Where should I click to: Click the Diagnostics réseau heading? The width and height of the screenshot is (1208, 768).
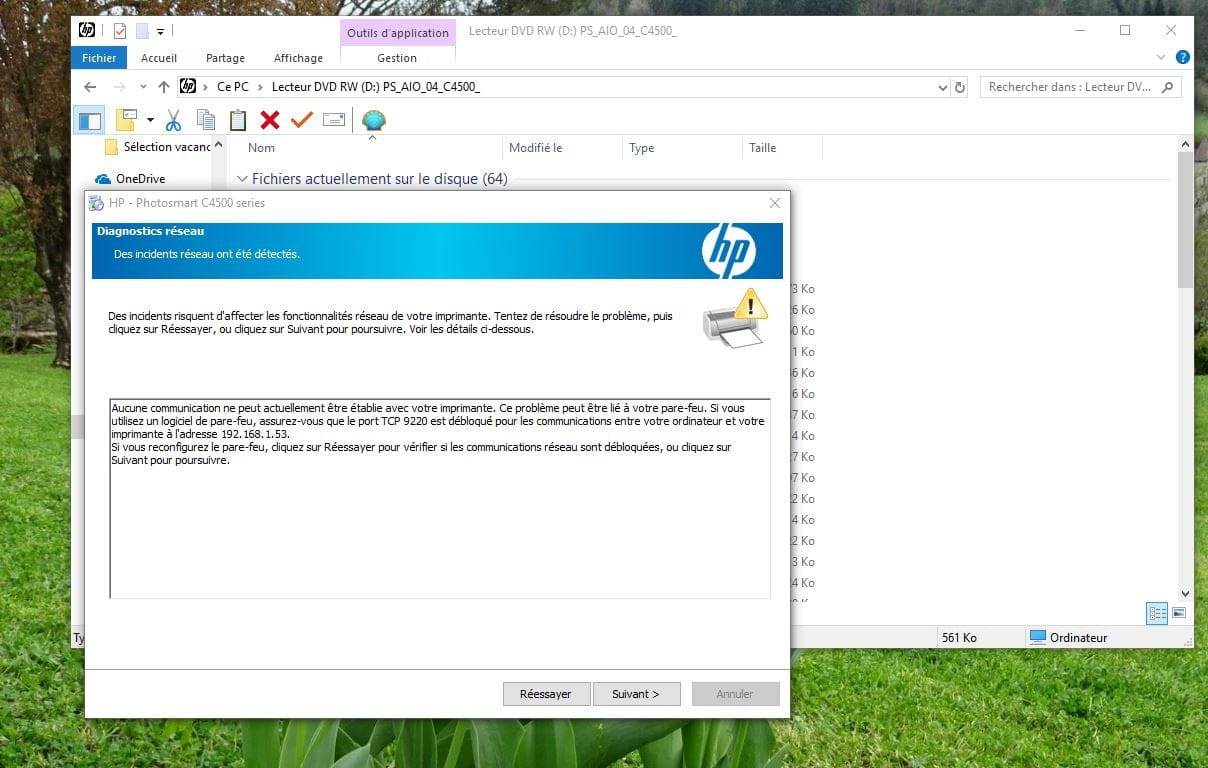tap(150, 231)
